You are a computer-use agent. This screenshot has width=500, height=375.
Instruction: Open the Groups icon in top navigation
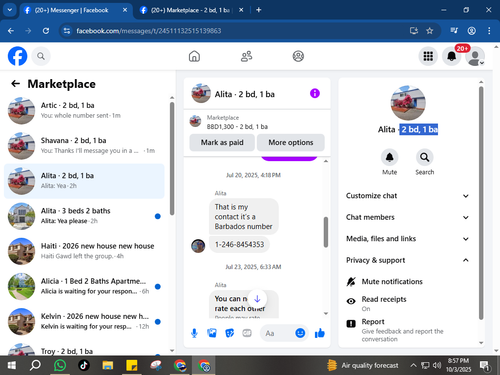[298, 56]
